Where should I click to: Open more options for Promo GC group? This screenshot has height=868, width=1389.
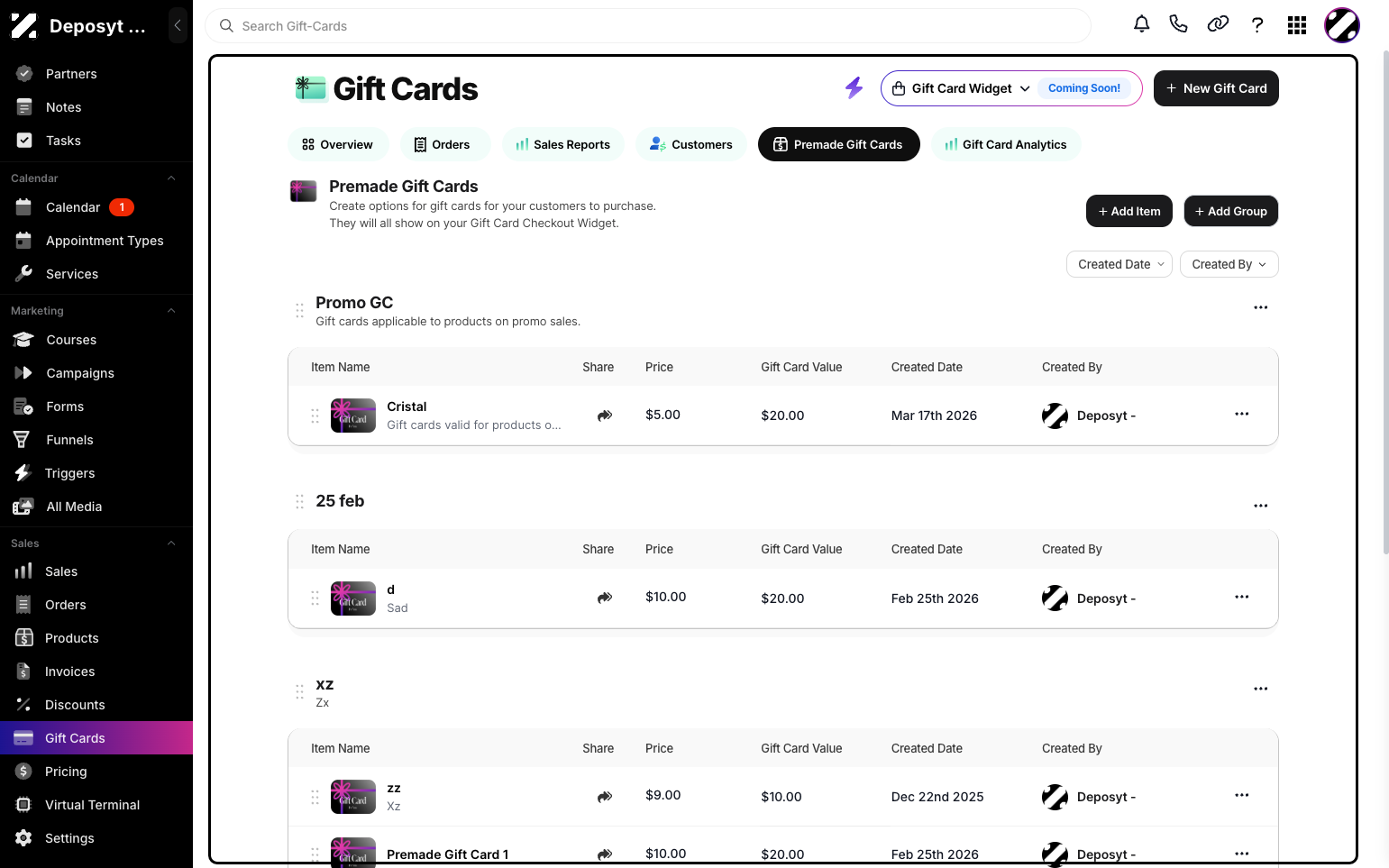[1260, 307]
